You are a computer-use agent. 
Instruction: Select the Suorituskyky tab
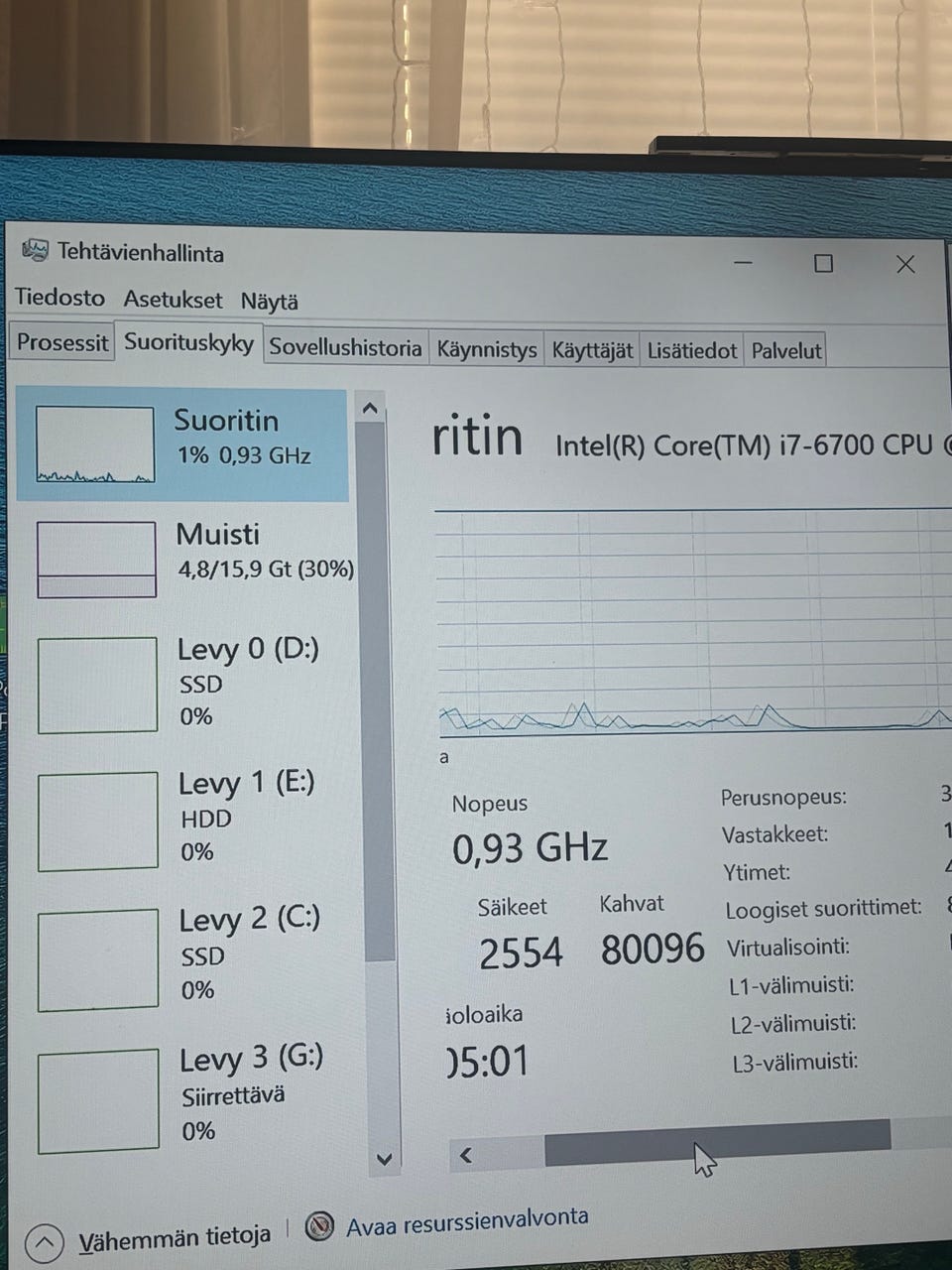point(189,343)
